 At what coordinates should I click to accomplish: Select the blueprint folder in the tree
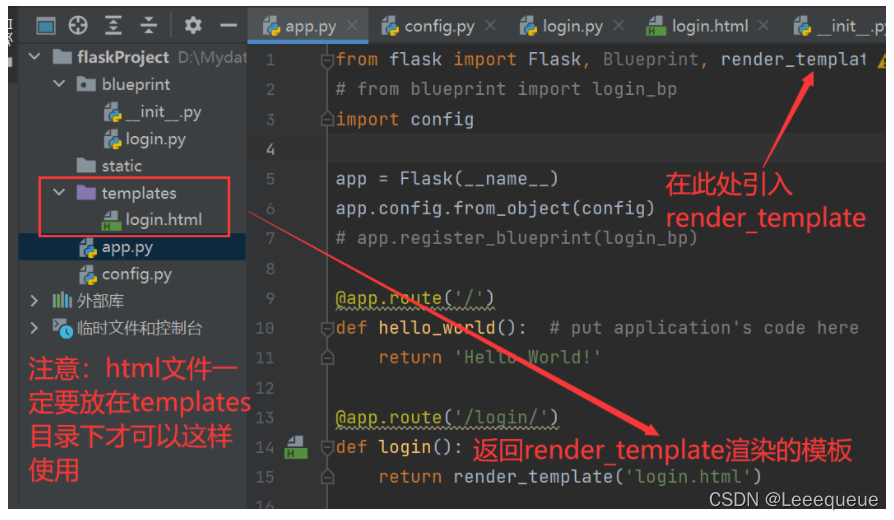(x=124, y=84)
